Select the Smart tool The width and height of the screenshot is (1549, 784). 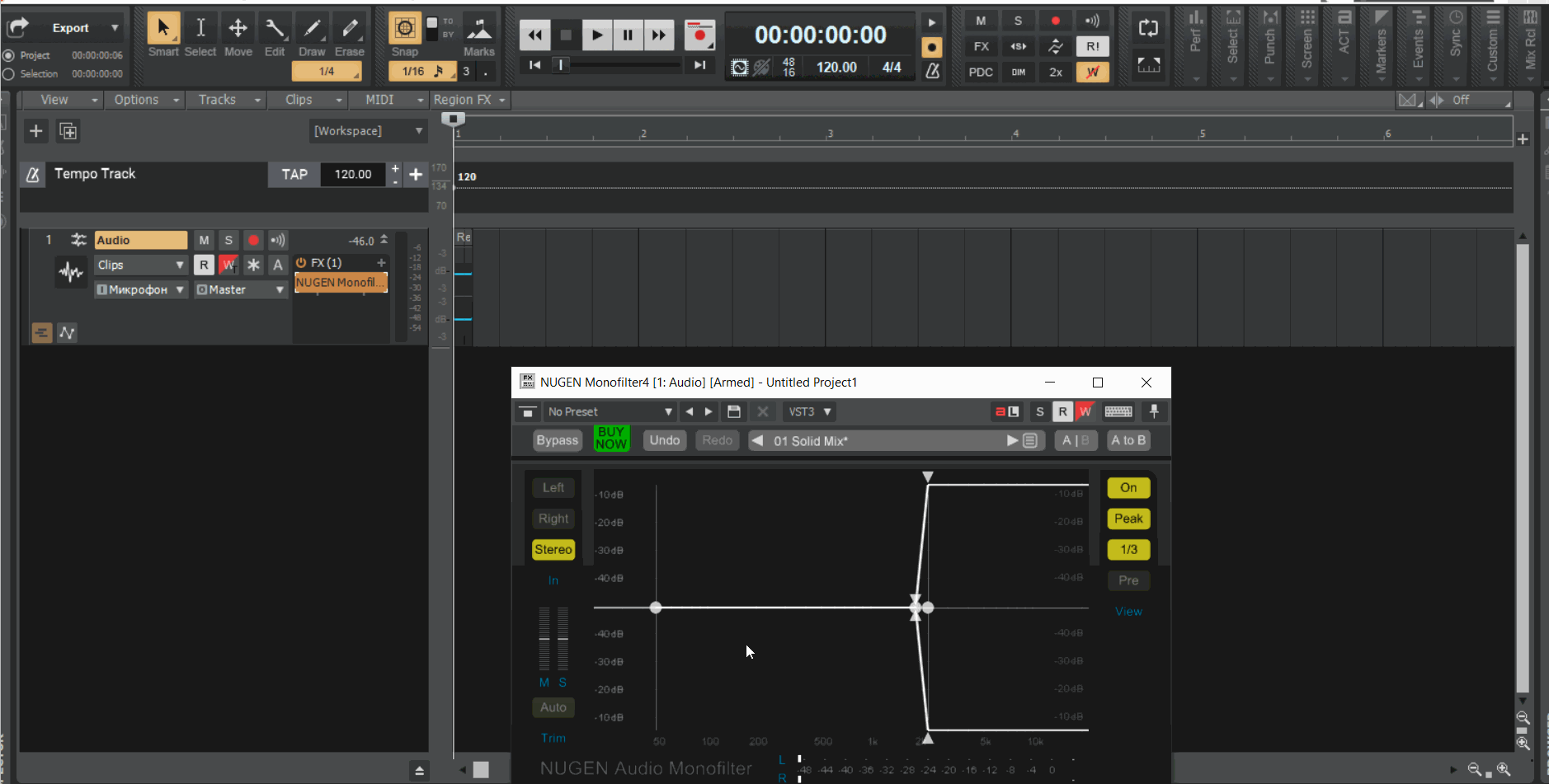163,29
